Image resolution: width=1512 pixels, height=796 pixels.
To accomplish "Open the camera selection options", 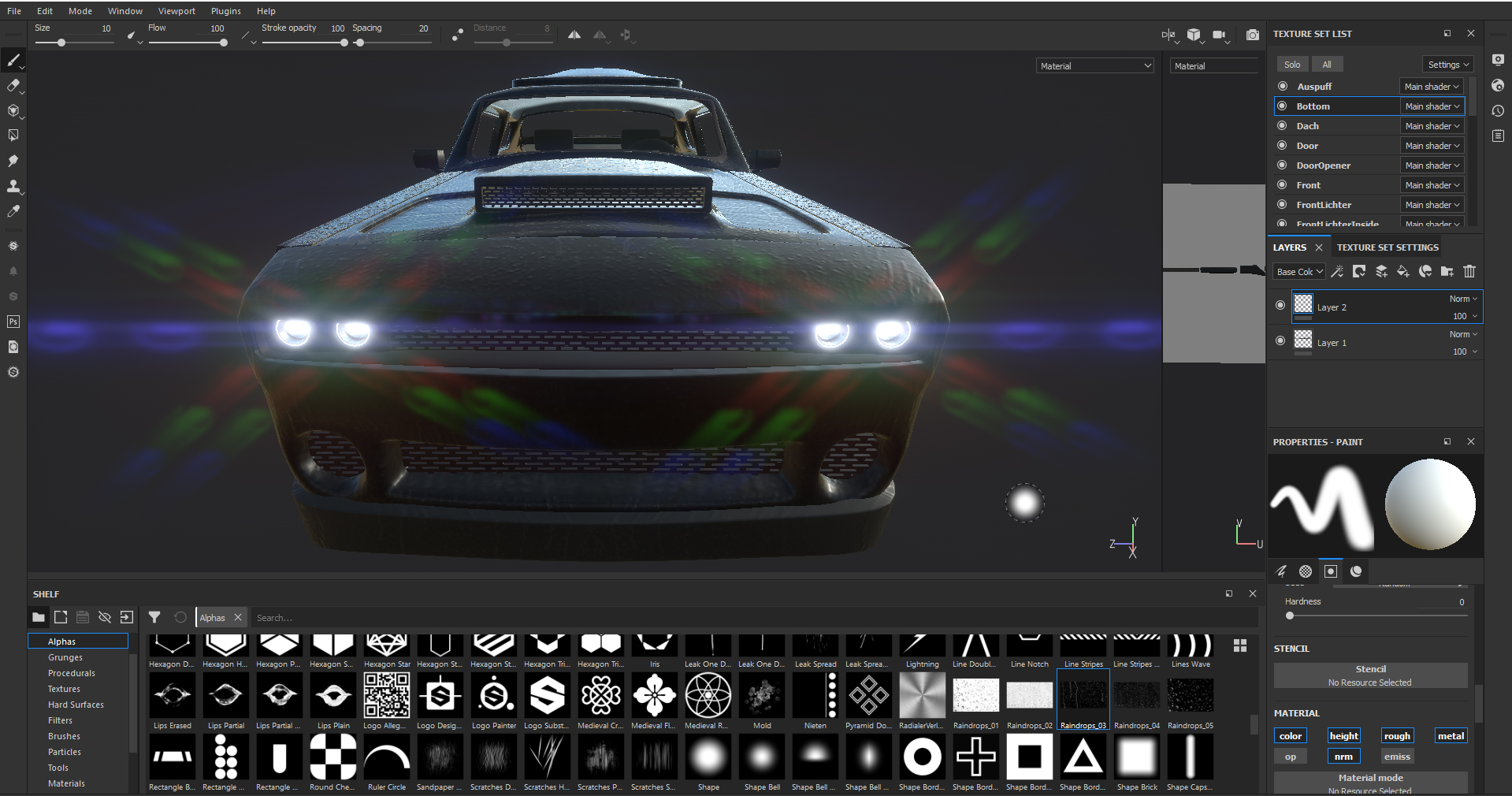I will click(1220, 35).
